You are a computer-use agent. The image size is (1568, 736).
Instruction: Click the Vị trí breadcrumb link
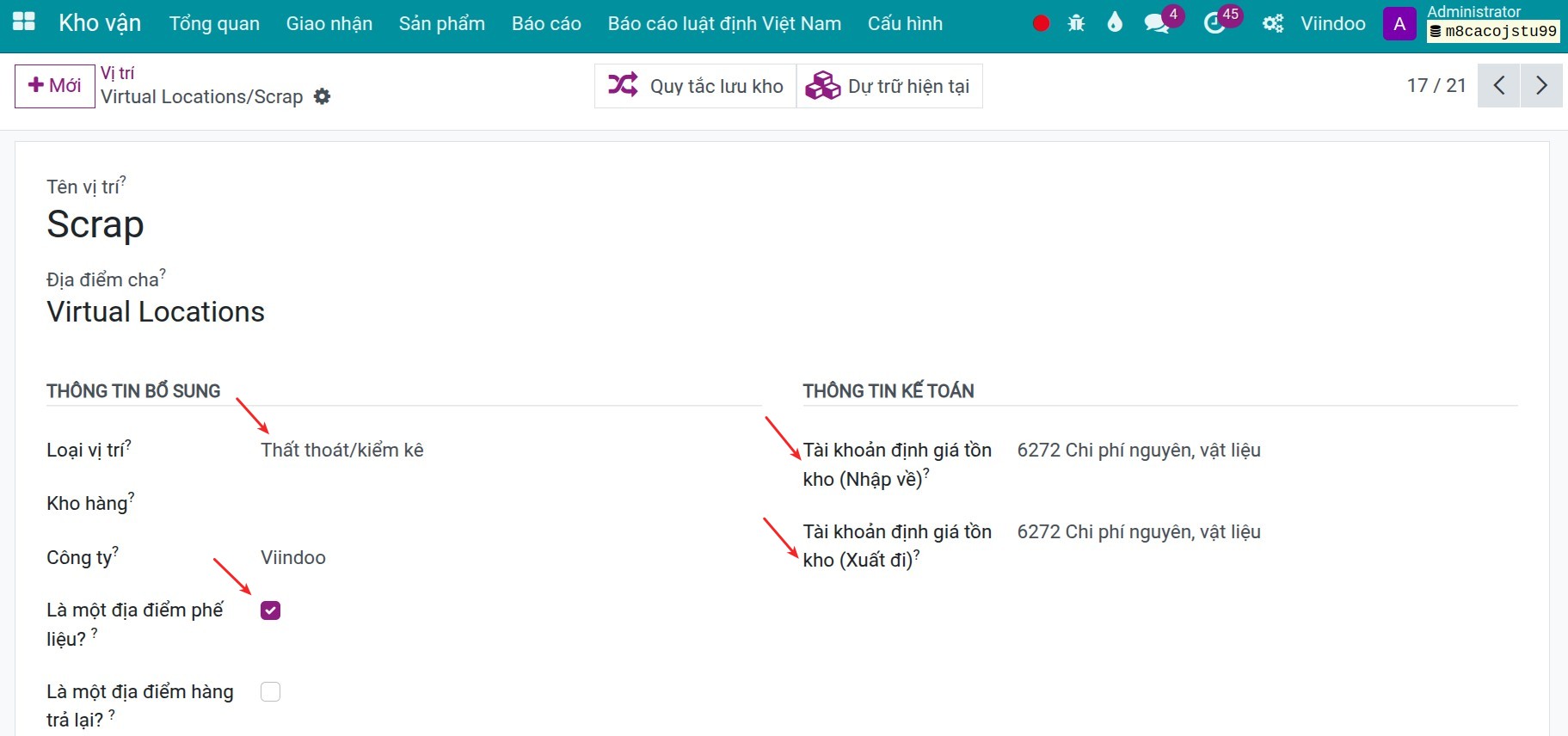click(x=117, y=73)
